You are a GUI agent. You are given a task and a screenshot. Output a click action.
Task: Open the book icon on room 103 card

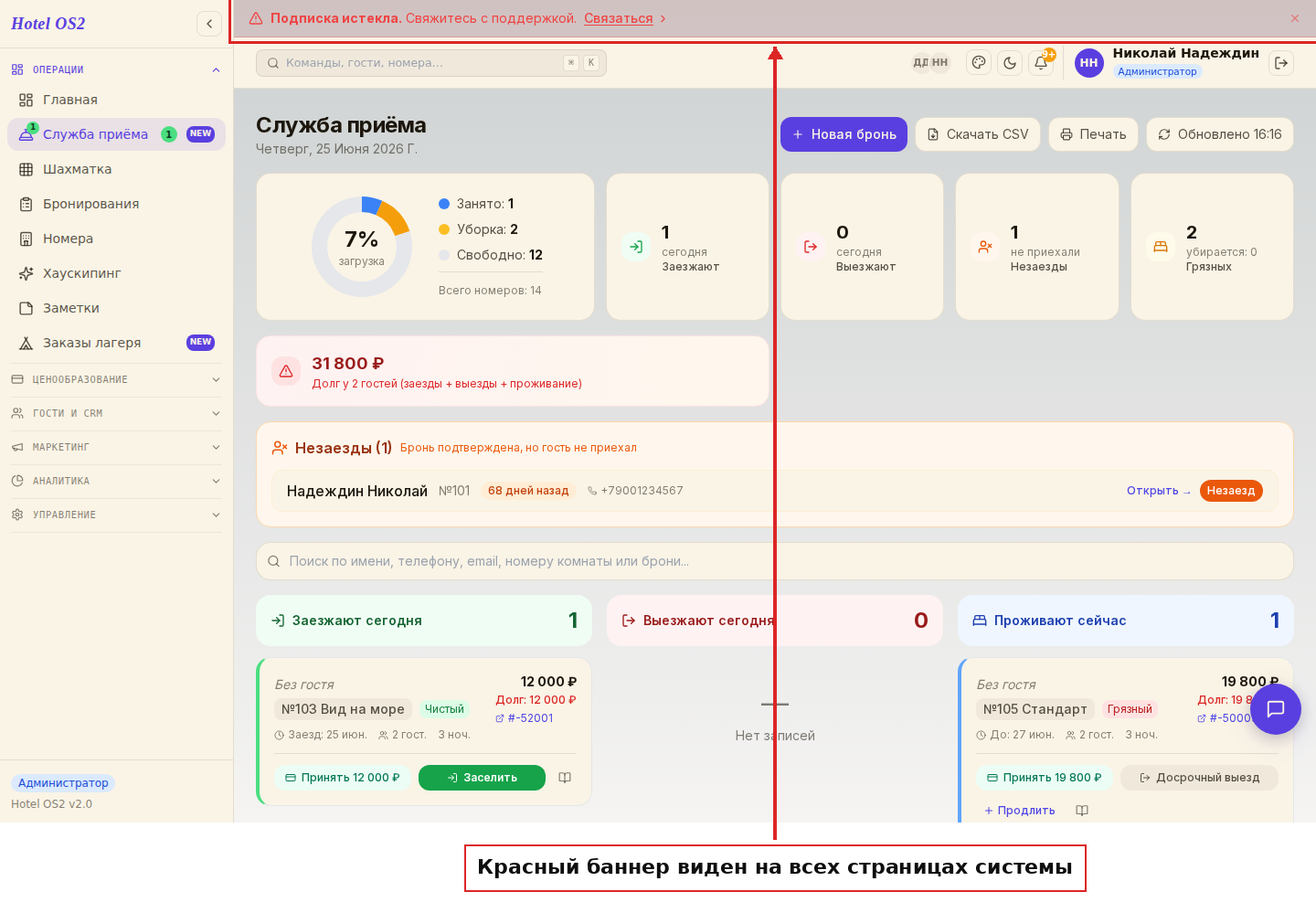565,778
